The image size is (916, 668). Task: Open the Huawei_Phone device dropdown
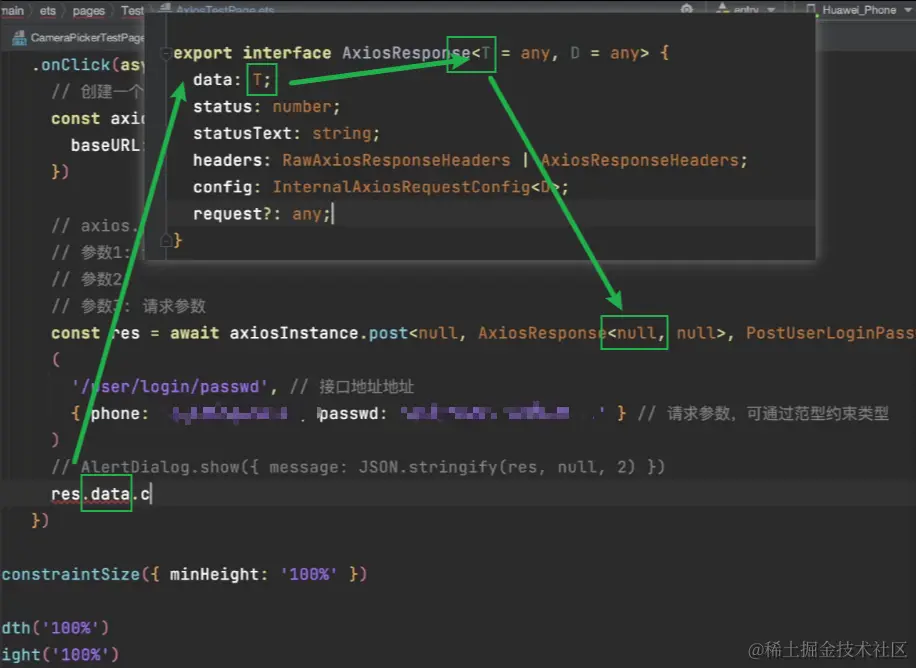click(908, 9)
